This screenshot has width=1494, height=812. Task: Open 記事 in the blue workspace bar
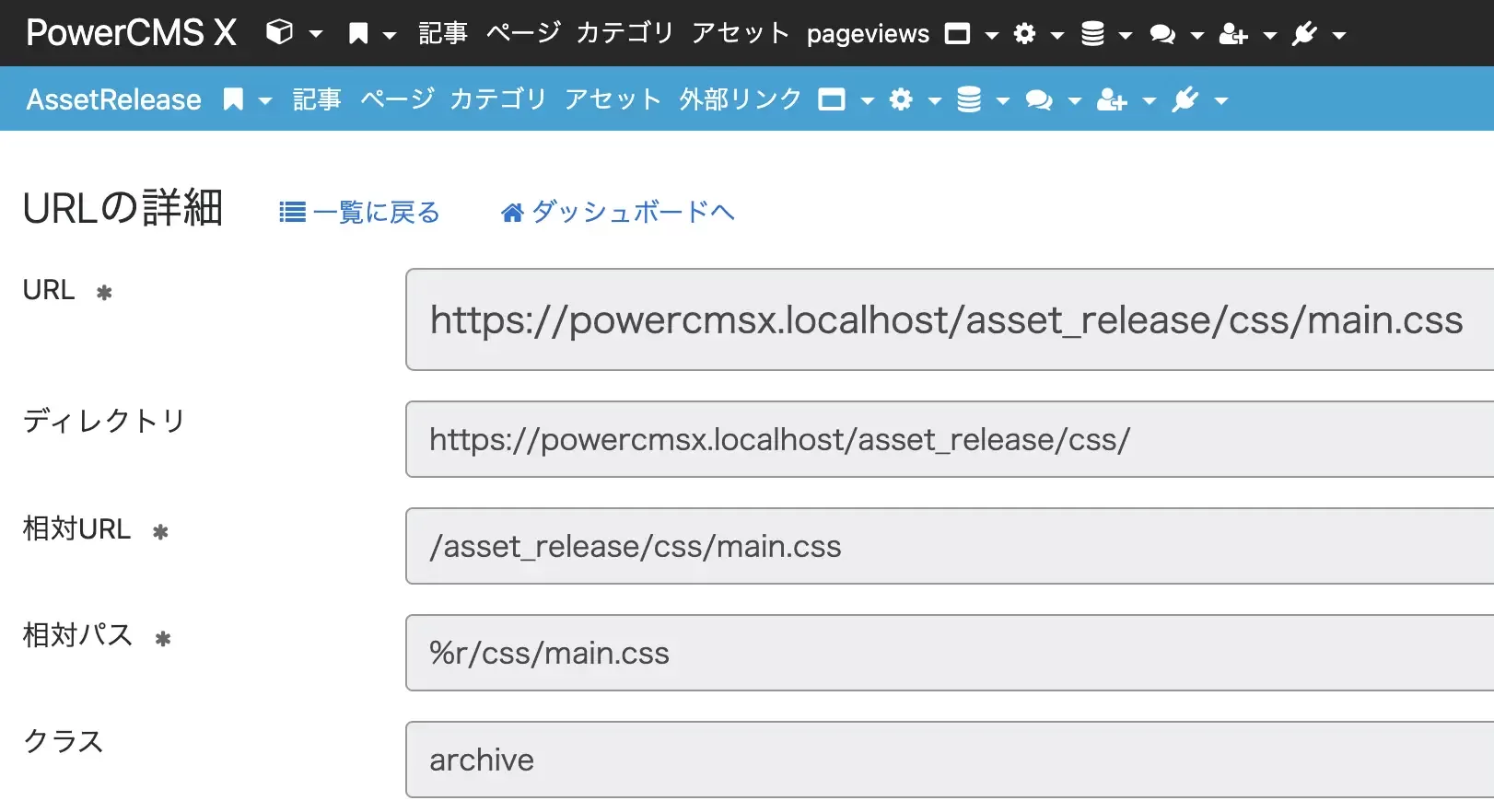tap(317, 99)
